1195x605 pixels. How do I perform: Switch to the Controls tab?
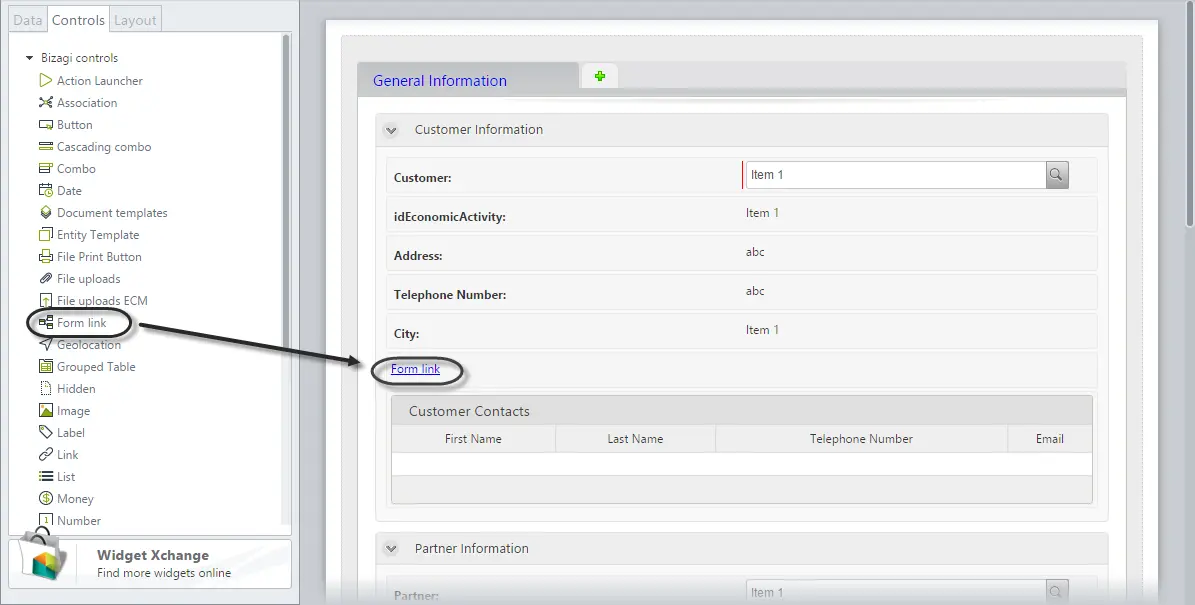pos(78,20)
